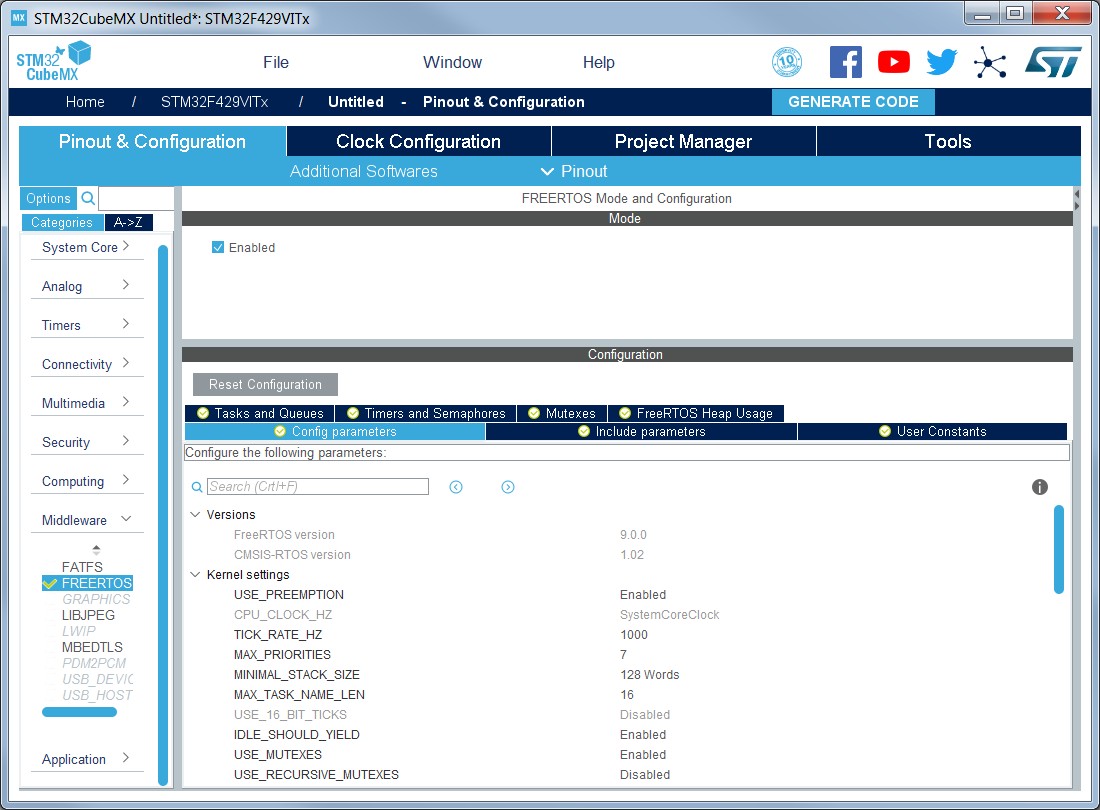1100x810 pixels.
Task: Open the ST Facebook page icon
Action: tap(845, 62)
